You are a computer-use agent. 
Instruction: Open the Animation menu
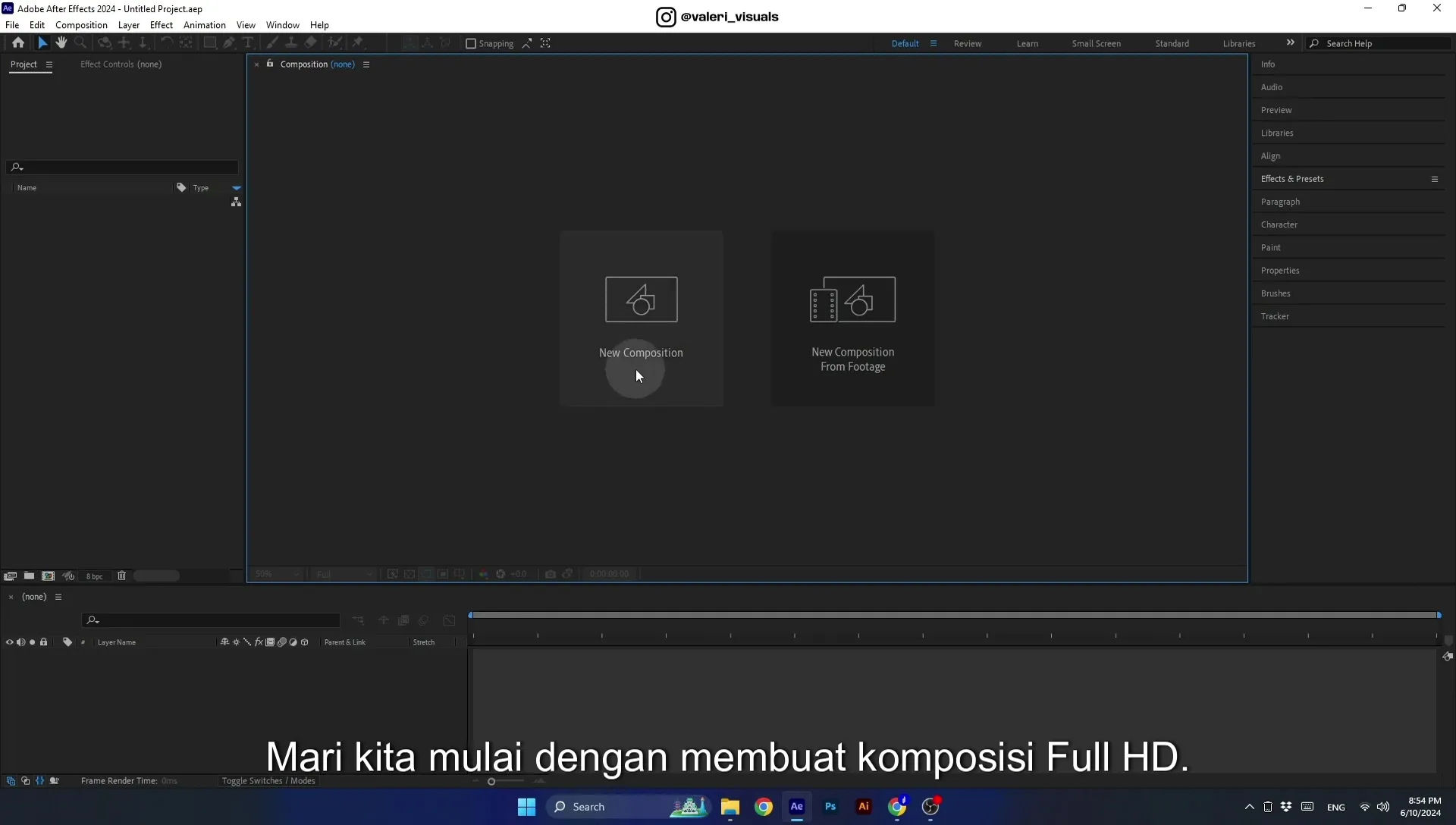(205, 25)
